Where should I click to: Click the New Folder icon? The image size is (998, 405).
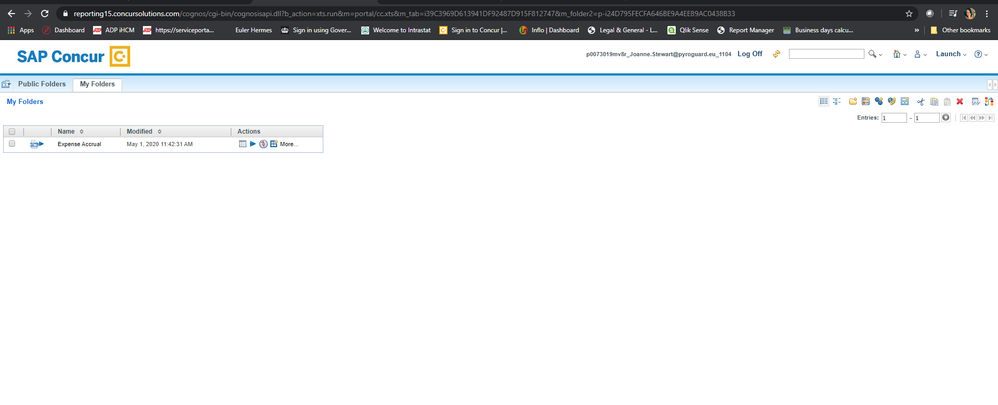tap(853, 101)
